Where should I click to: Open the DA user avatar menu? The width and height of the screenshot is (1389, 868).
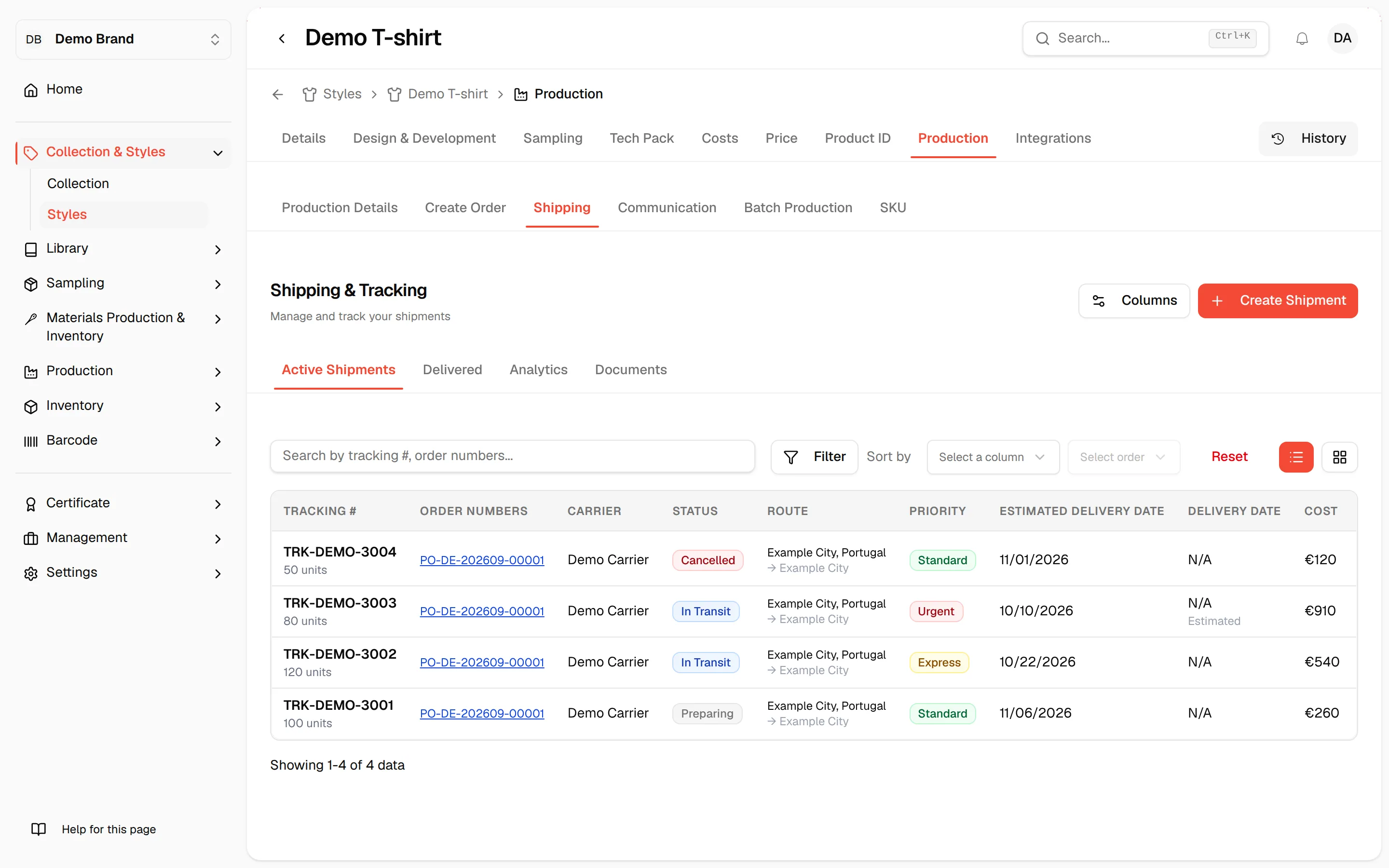tap(1342, 39)
